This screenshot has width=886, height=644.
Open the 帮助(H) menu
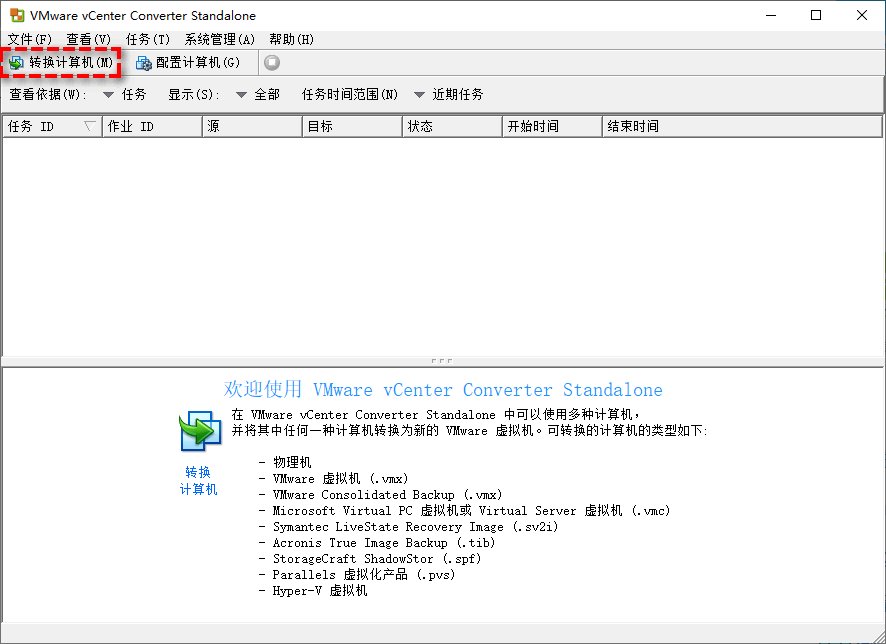pyautogui.click(x=291, y=40)
